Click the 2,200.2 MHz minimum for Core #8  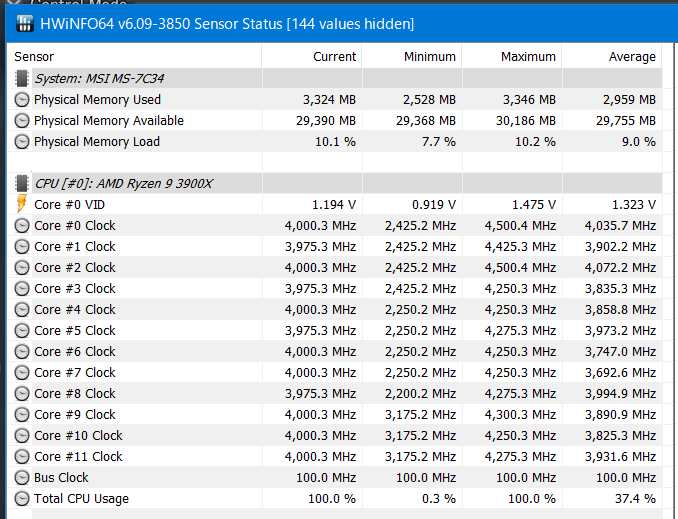420,394
